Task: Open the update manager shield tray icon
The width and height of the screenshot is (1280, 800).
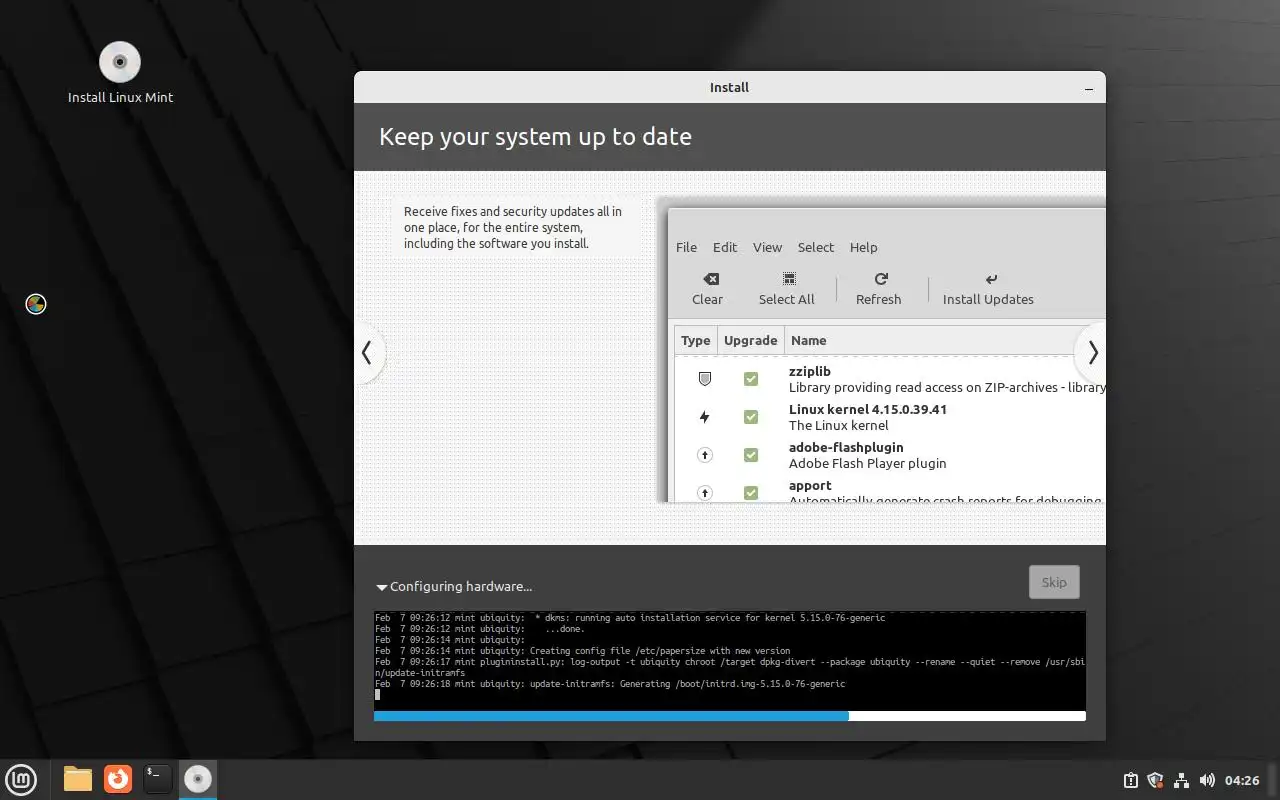Action: click(x=1156, y=780)
